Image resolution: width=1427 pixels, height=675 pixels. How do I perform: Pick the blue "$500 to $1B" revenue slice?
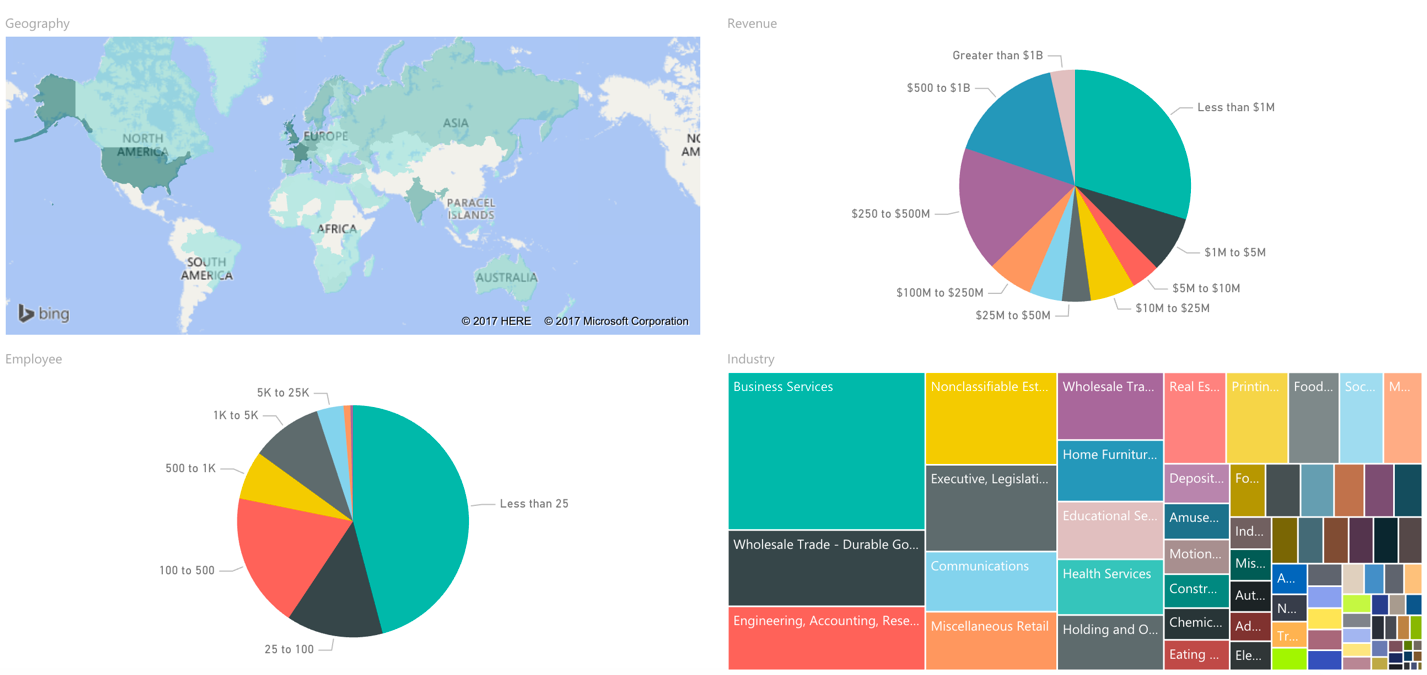(x=1020, y=125)
